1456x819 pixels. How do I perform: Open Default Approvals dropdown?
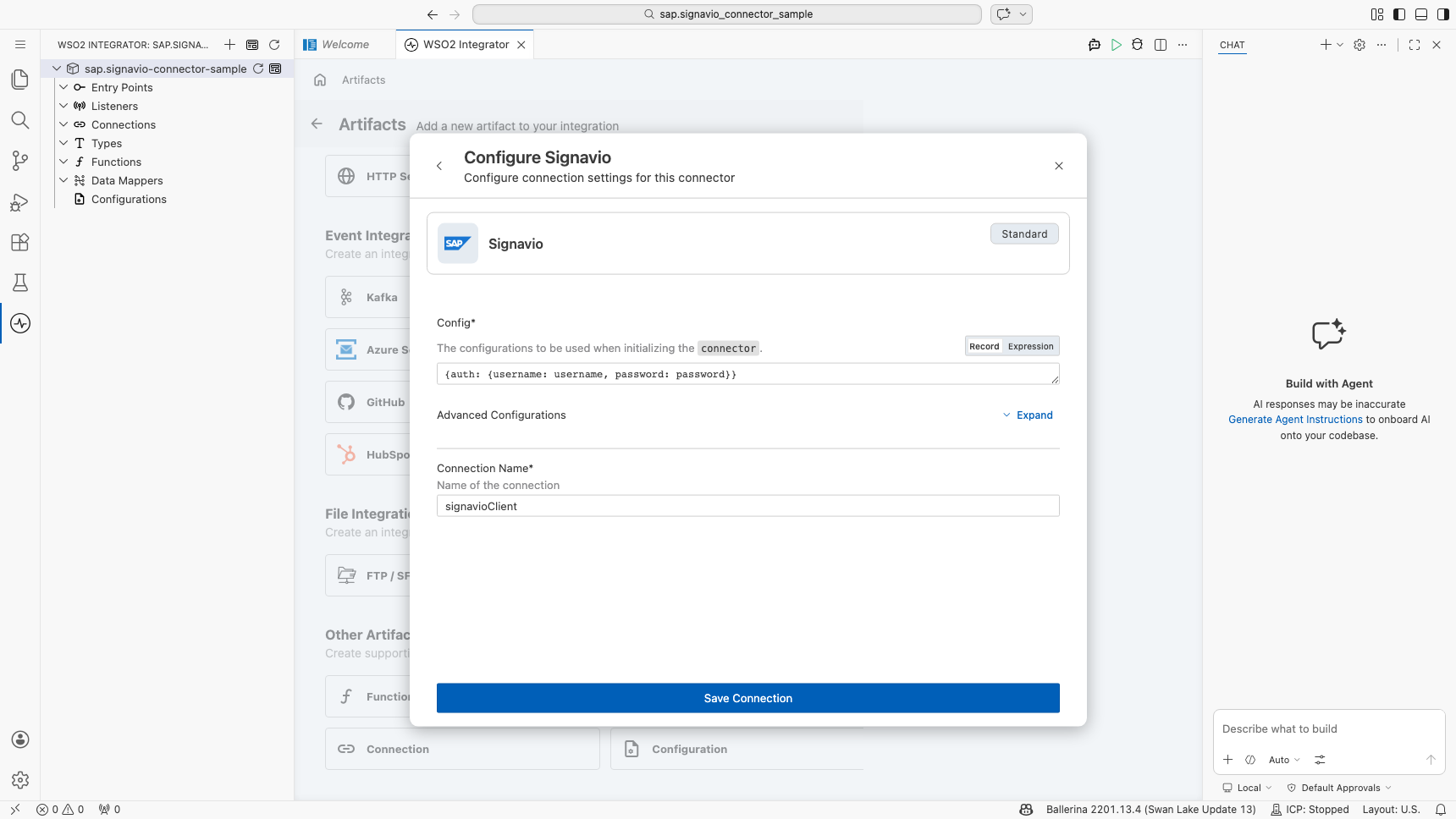1339,788
